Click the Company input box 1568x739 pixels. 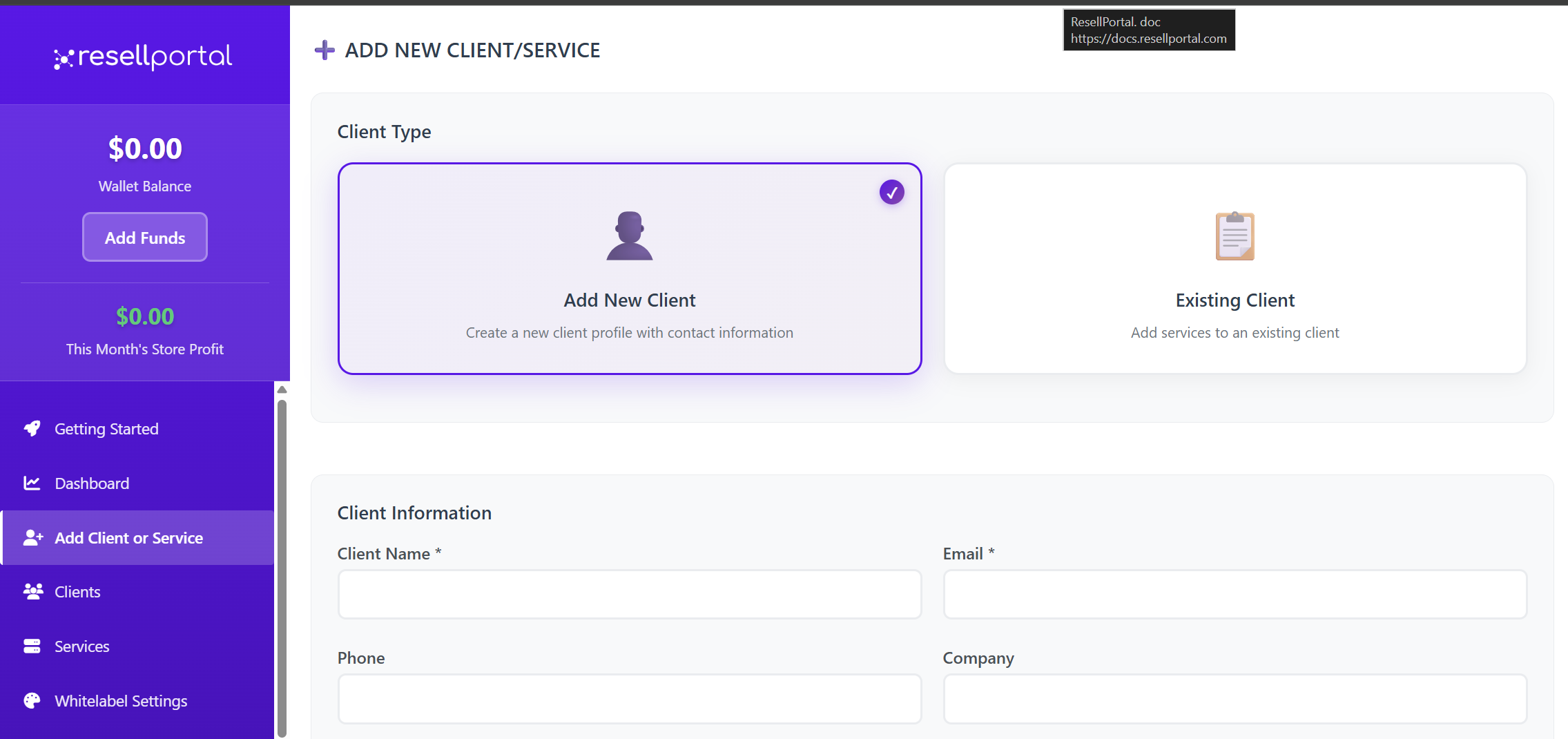pos(1235,698)
